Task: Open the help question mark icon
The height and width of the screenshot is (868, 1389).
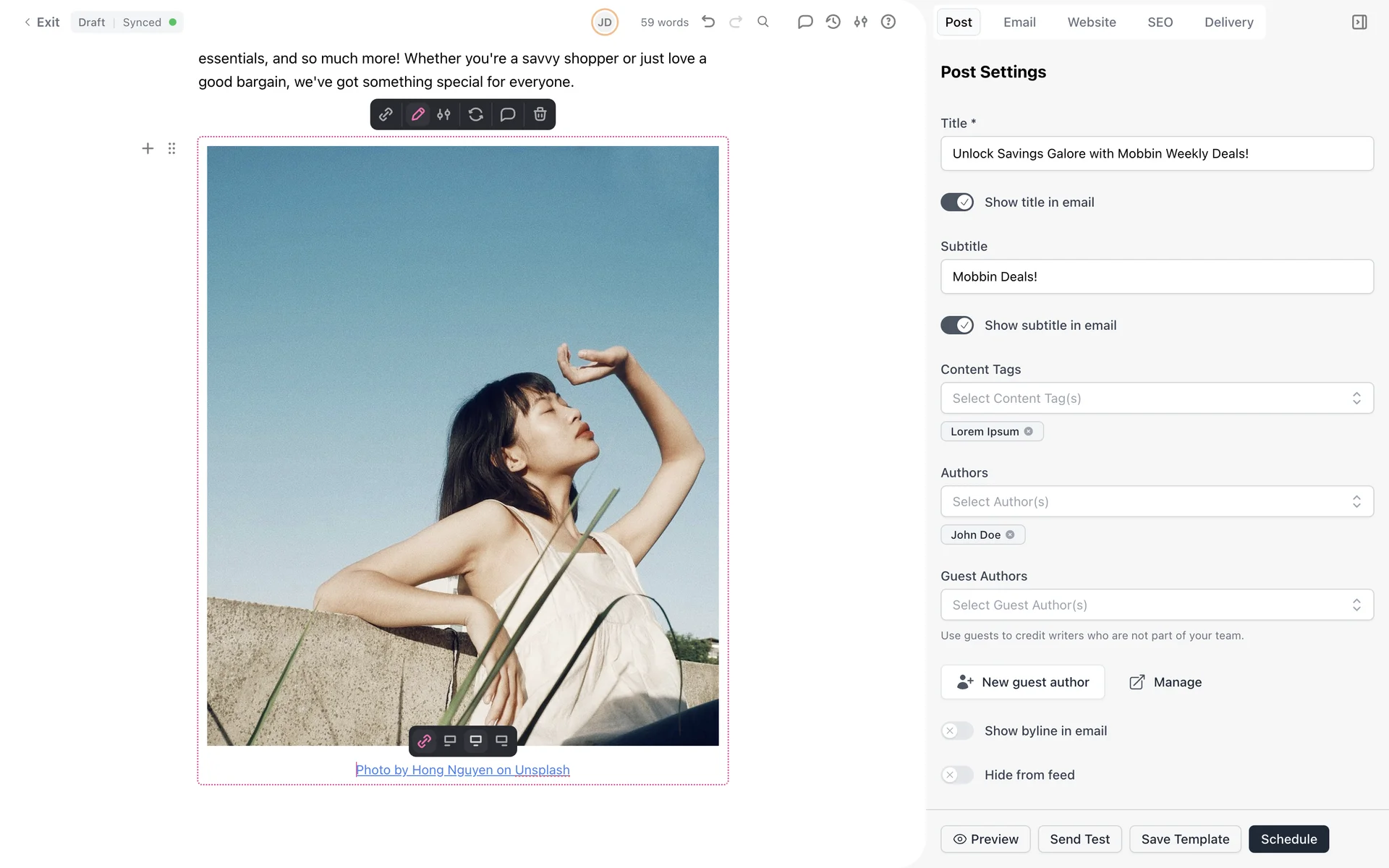Action: click(888, 22)
